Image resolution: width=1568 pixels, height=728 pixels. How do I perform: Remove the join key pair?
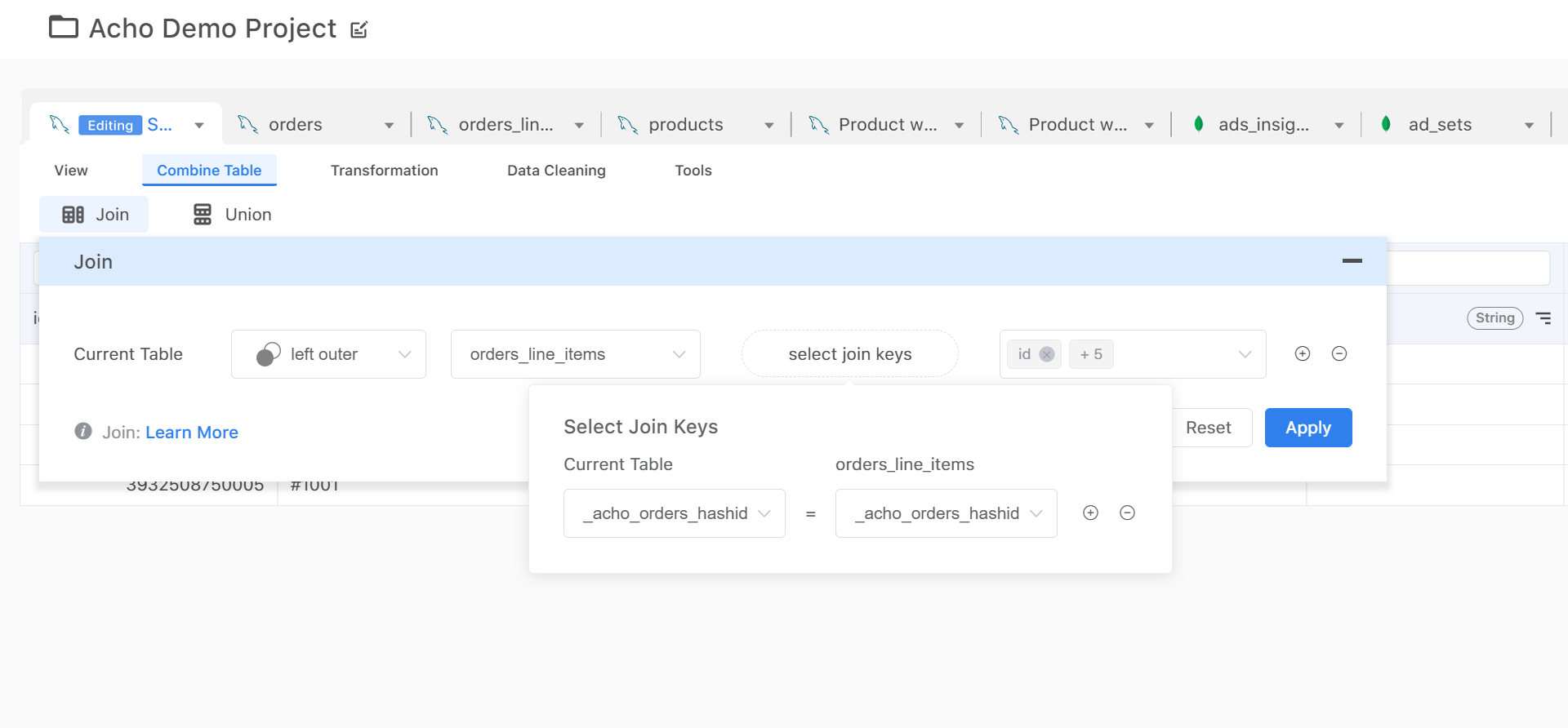(x=1127, y=513)
